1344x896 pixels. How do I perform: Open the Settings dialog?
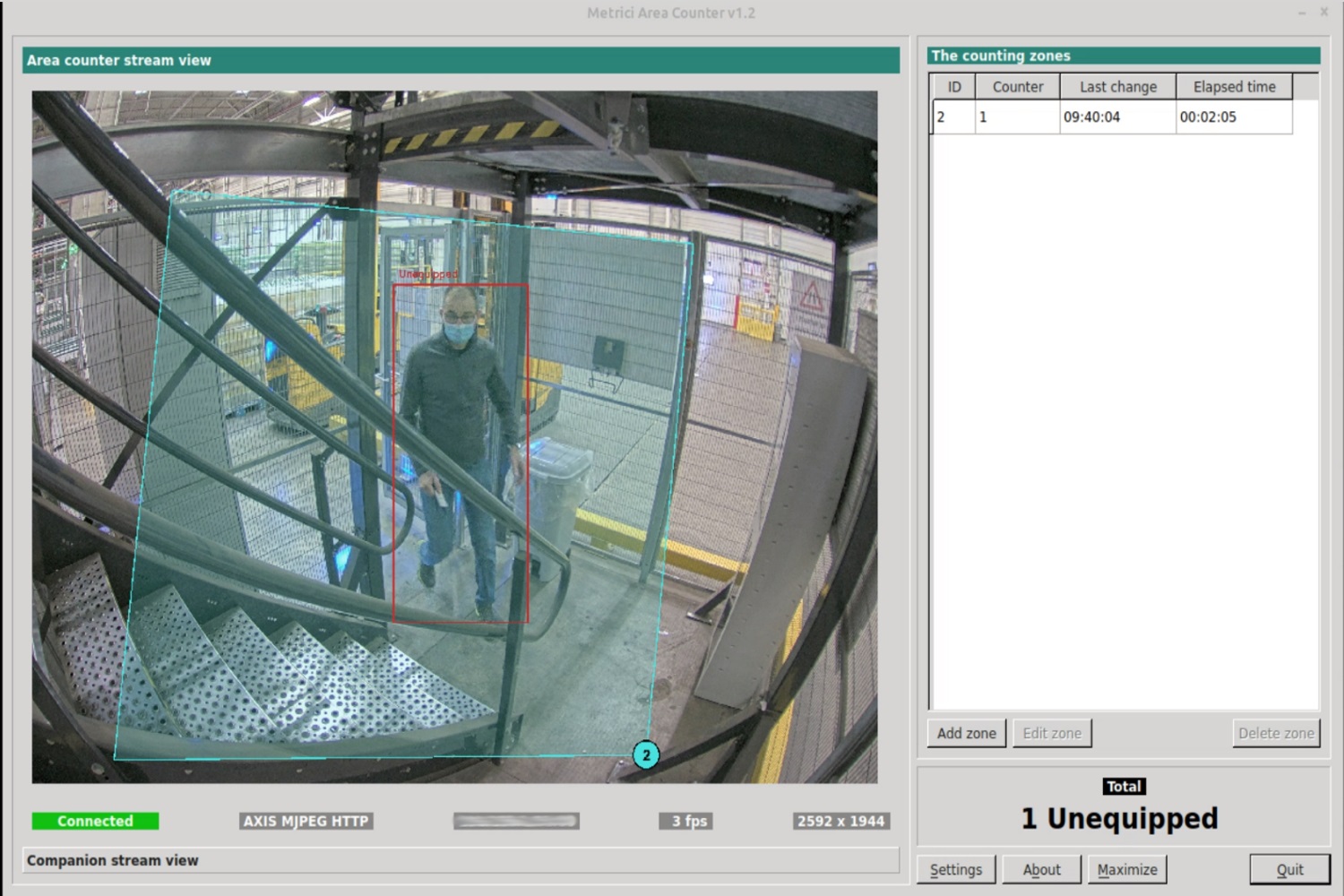(x=955, y=869)
